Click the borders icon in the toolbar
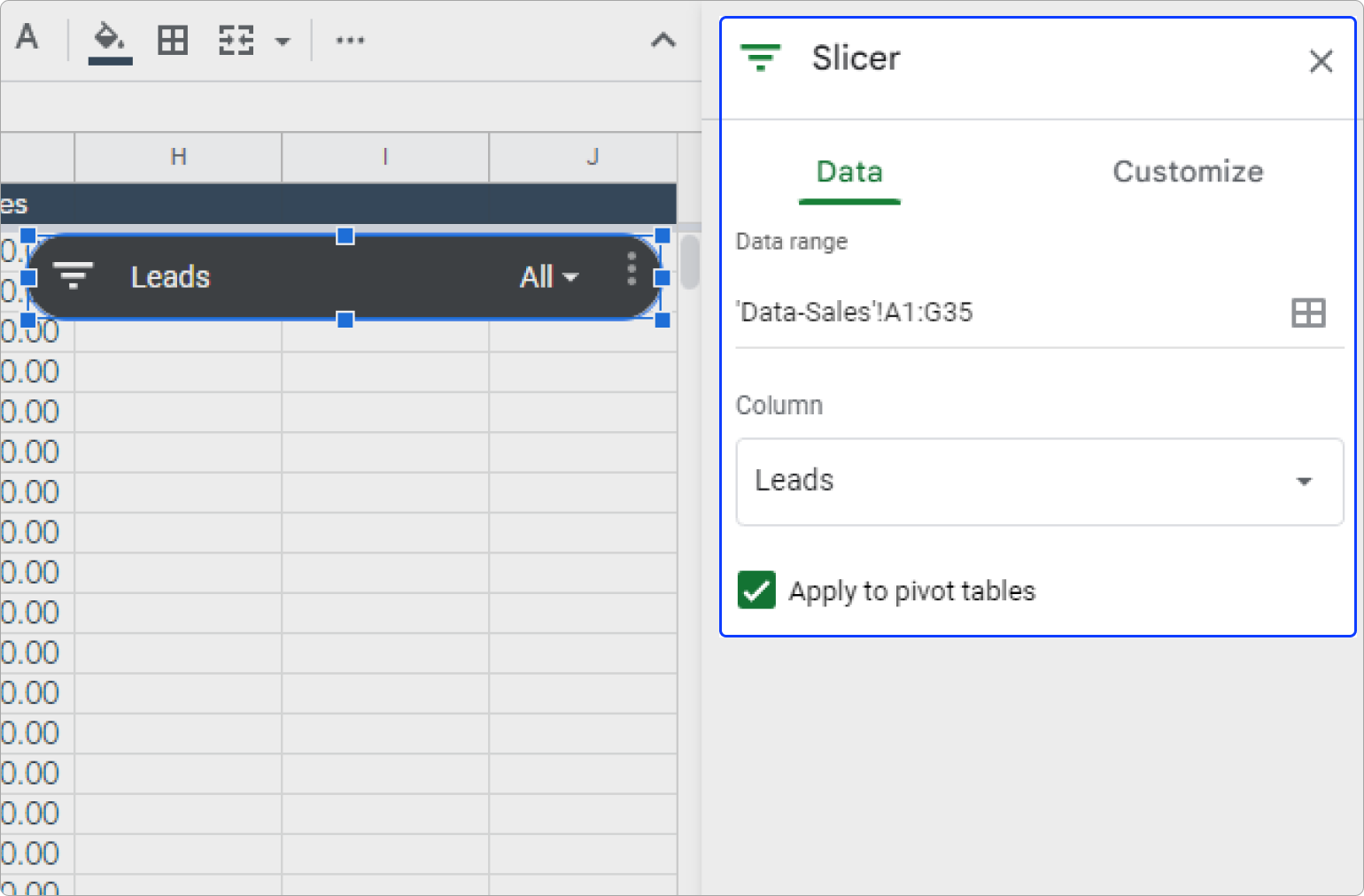Screen dimensions: 1364x896 click(172, 39)
